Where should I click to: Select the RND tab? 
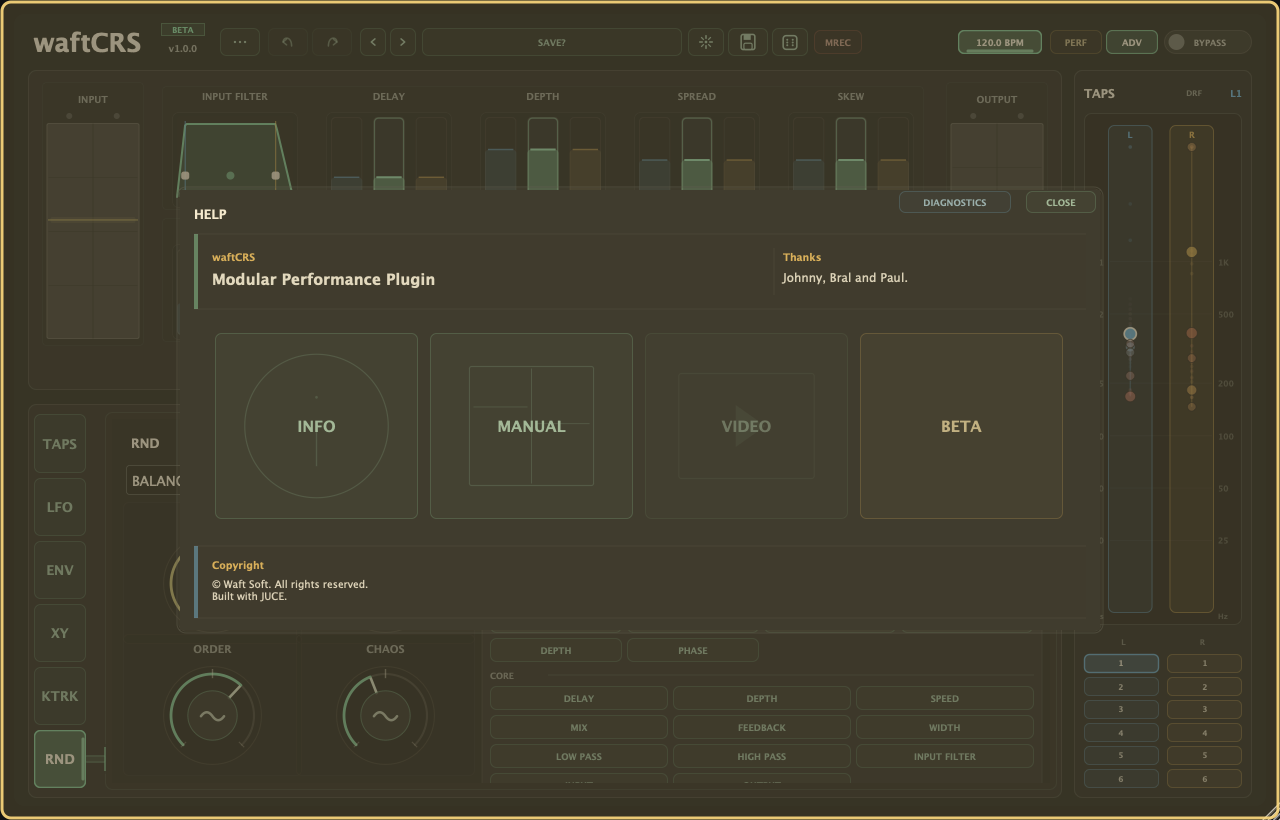click(60, 759)
